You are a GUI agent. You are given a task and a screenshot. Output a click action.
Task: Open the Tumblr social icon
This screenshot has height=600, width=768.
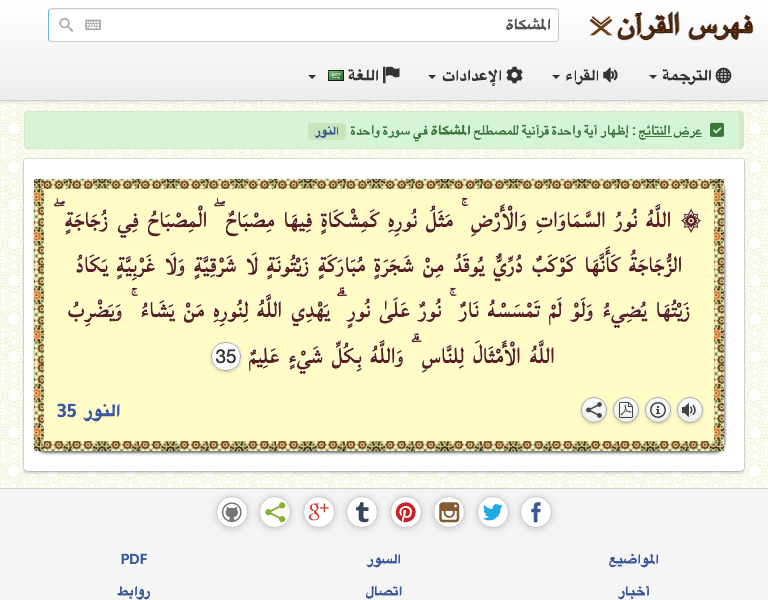(362, 513)
